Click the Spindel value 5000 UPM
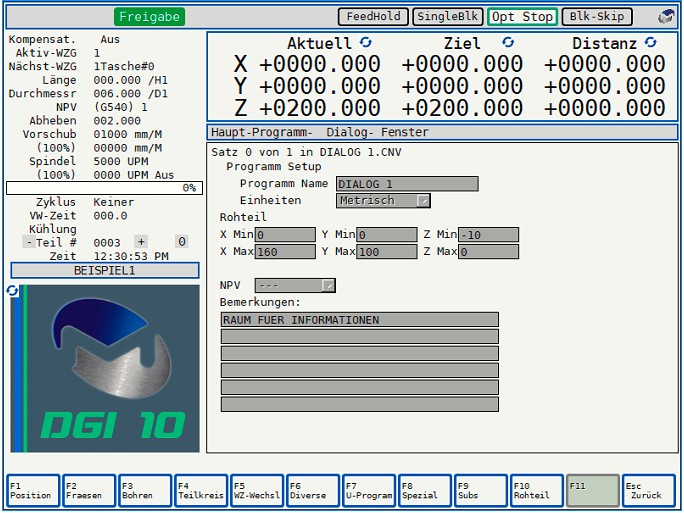The width and height of the screenshot is (684, 513). 121,161
